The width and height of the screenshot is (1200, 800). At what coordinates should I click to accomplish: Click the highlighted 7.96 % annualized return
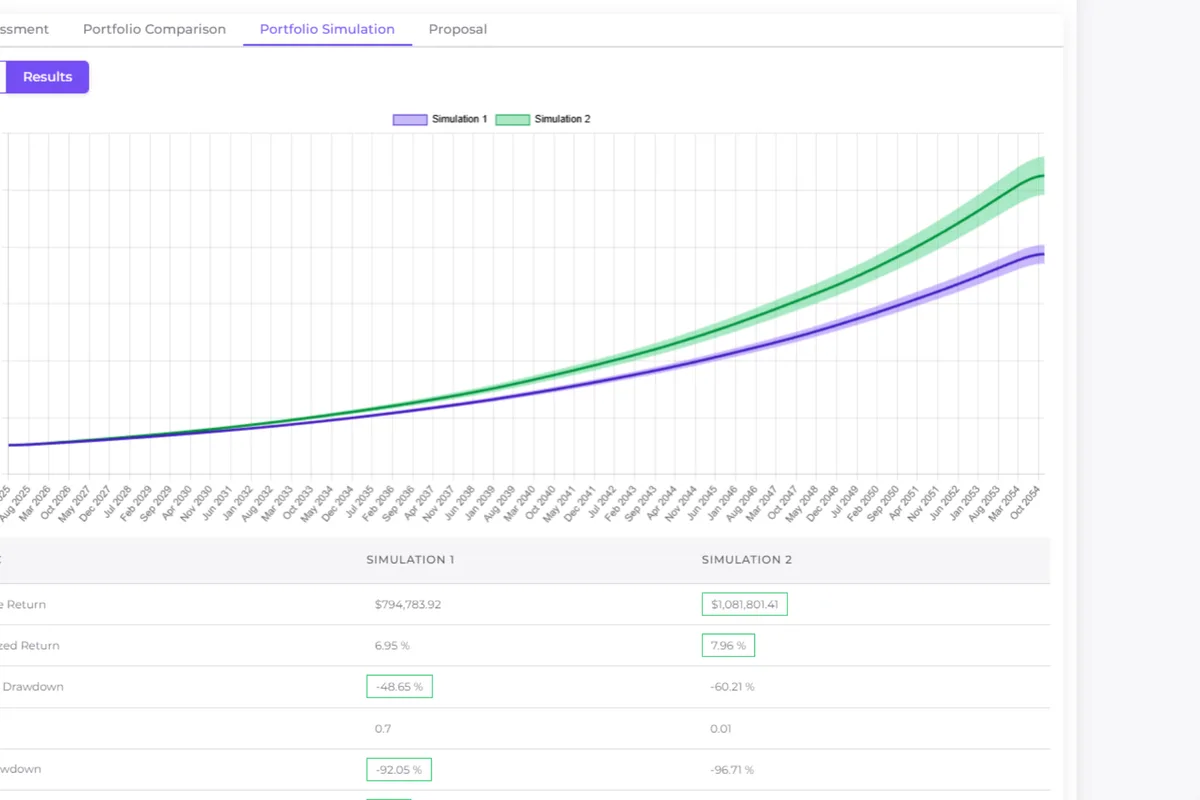(x=728, y=646)
